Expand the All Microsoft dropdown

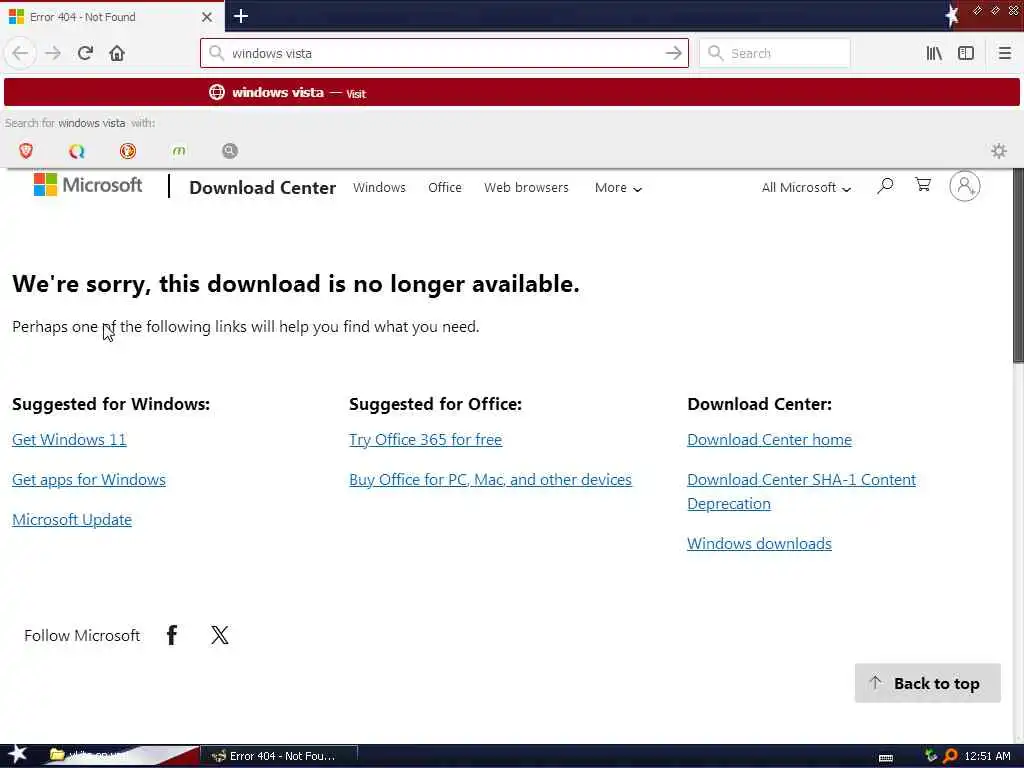[806, 187]
